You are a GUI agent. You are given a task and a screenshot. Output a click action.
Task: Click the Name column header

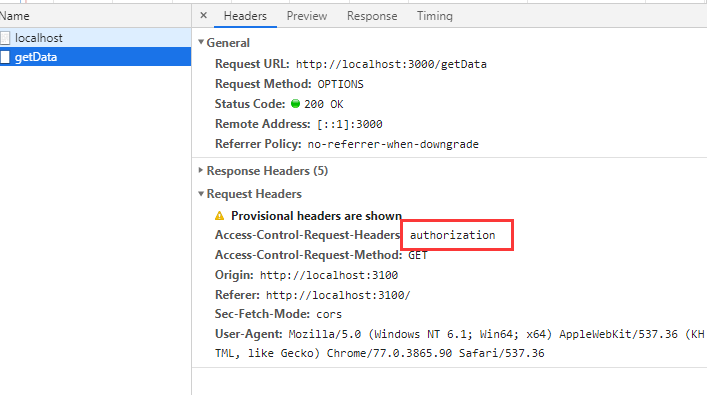(14, 16)
